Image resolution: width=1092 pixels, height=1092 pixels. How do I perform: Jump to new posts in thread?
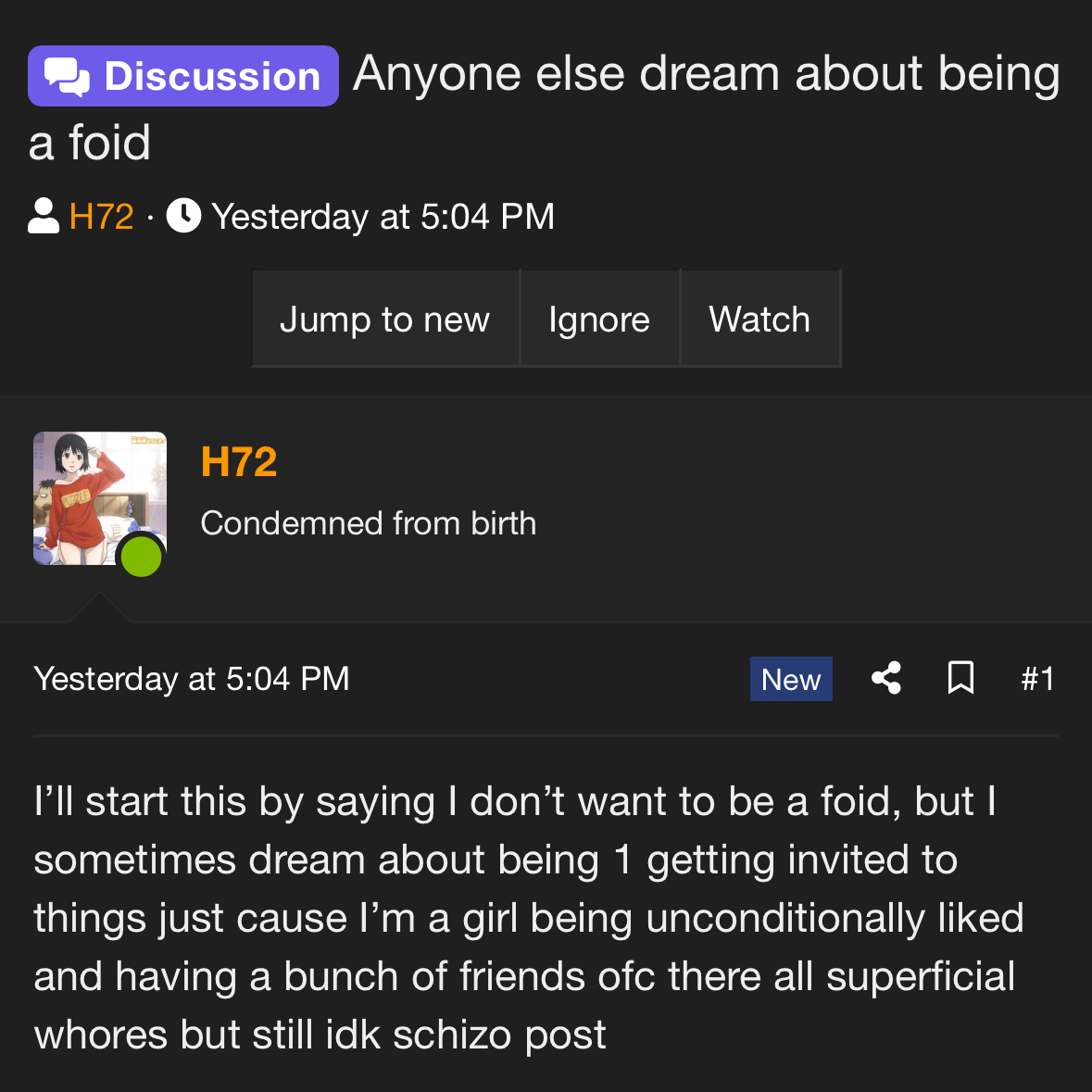[x=385, y=319]
